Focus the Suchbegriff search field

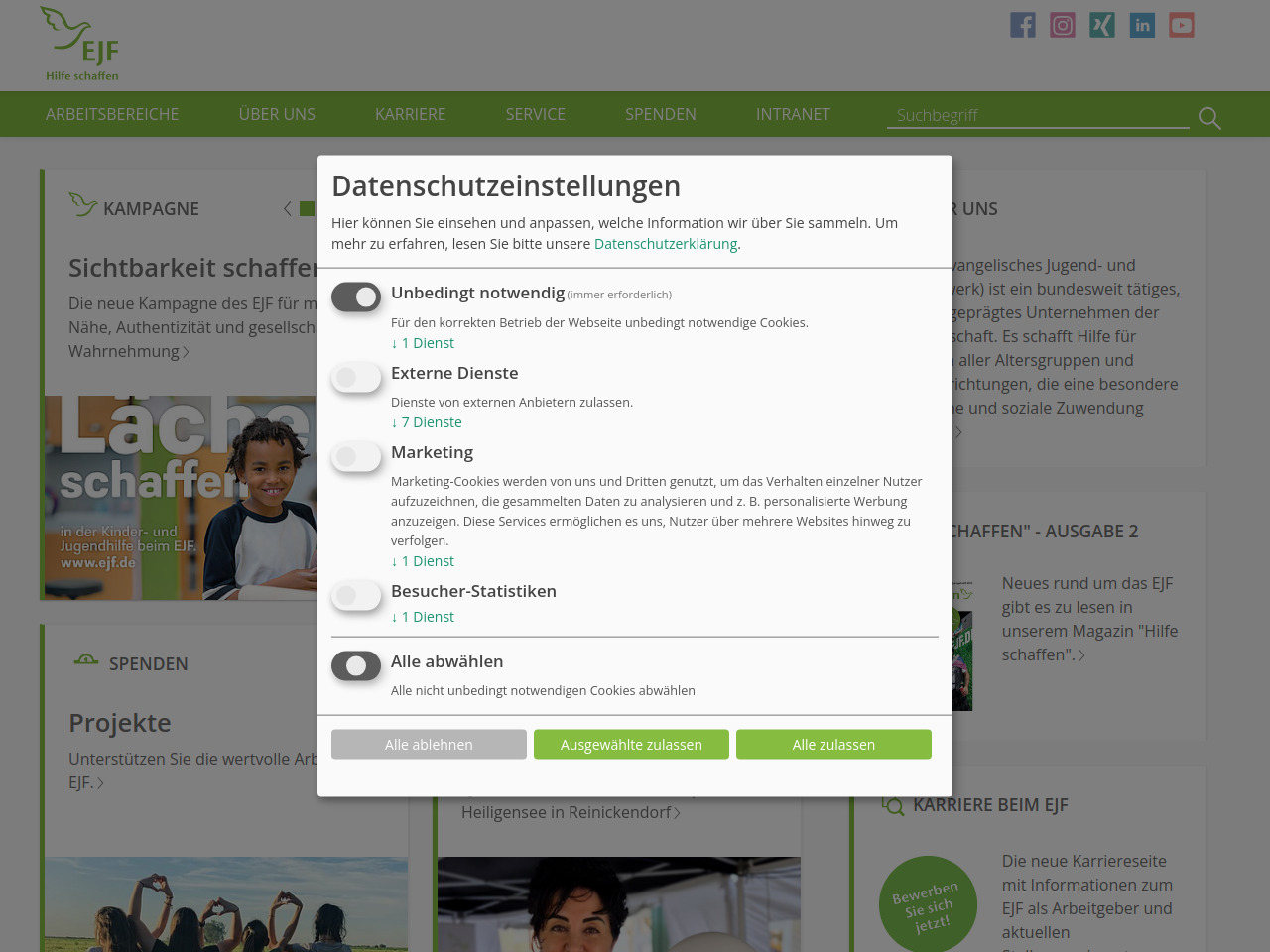click(x=1037, y=115)
